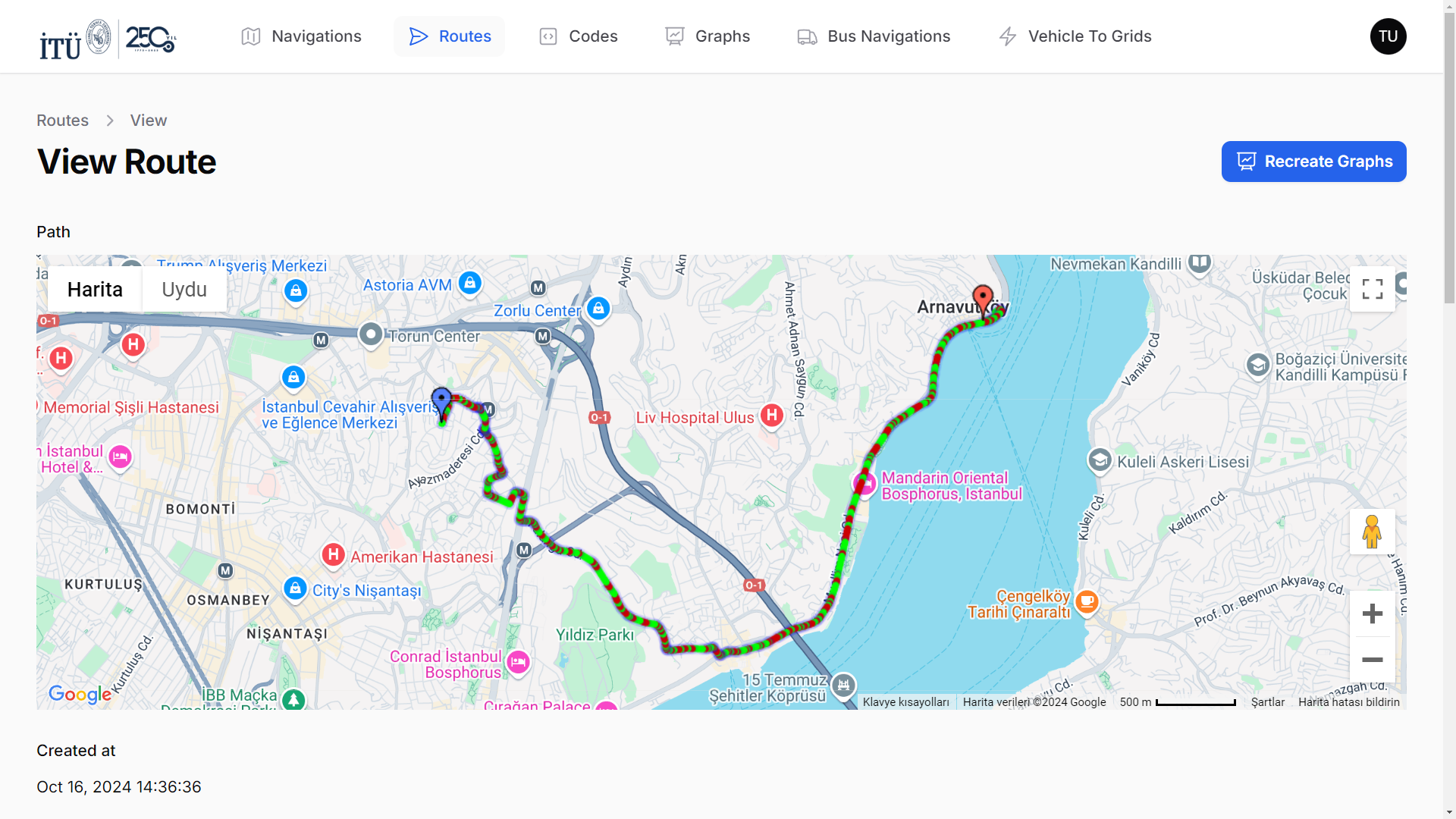Navigate to Vehicle To Grids
The image size is (1456, 819).
tap(1075, 36)
